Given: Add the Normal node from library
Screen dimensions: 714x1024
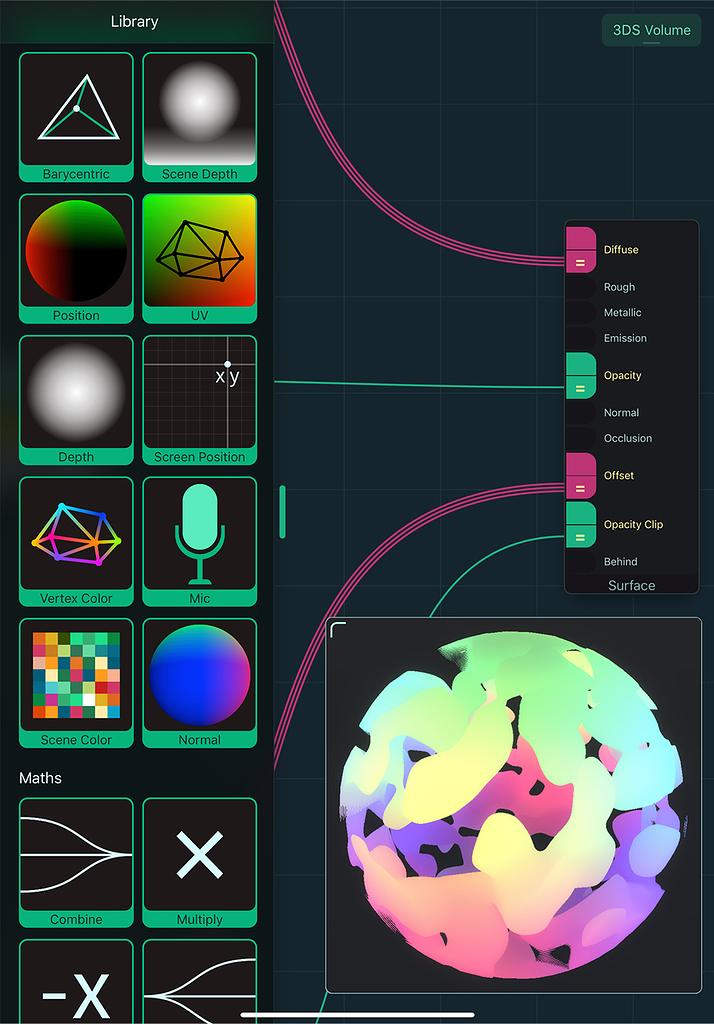Looking at the screenshot, I should (x=199, y=683).
